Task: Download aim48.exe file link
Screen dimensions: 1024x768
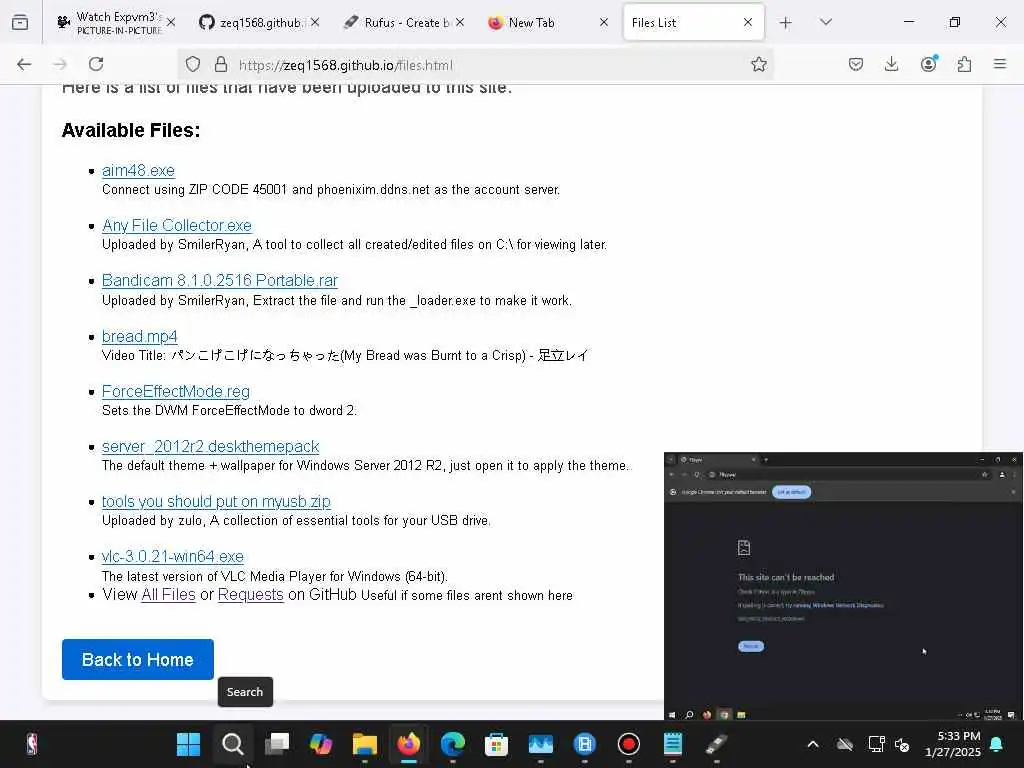Action: tap(138, 170)
